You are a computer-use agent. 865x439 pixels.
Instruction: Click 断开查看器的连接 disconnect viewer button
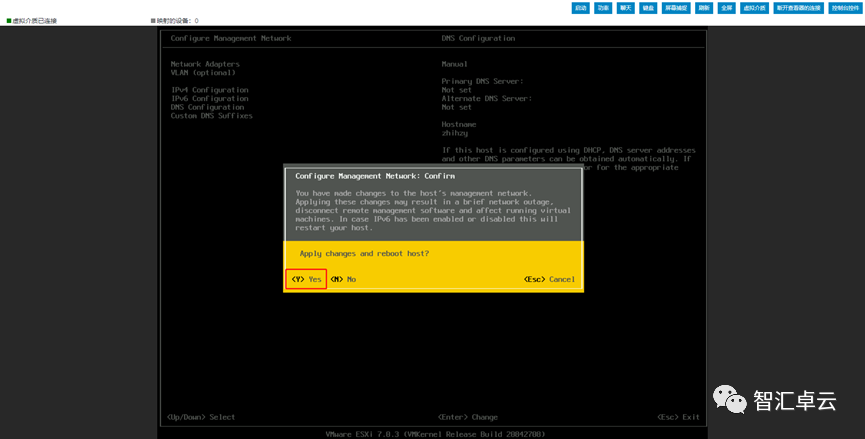(x=799, y=8)
